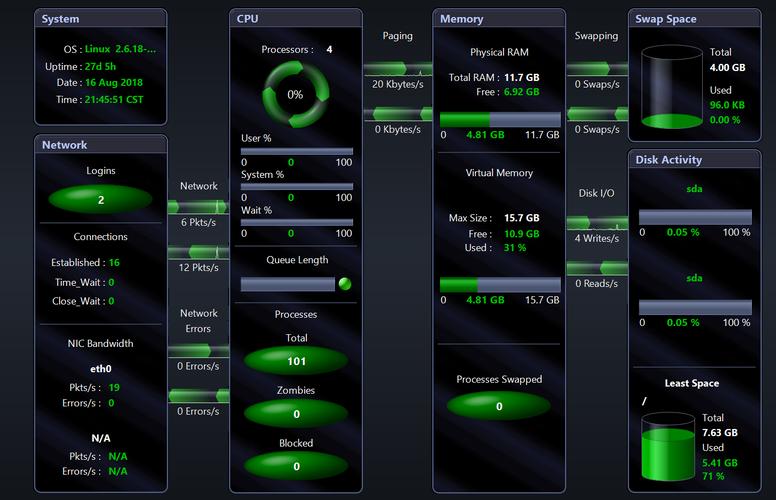
Task: Select the Total processes oval showing 101
Action: 296,361
